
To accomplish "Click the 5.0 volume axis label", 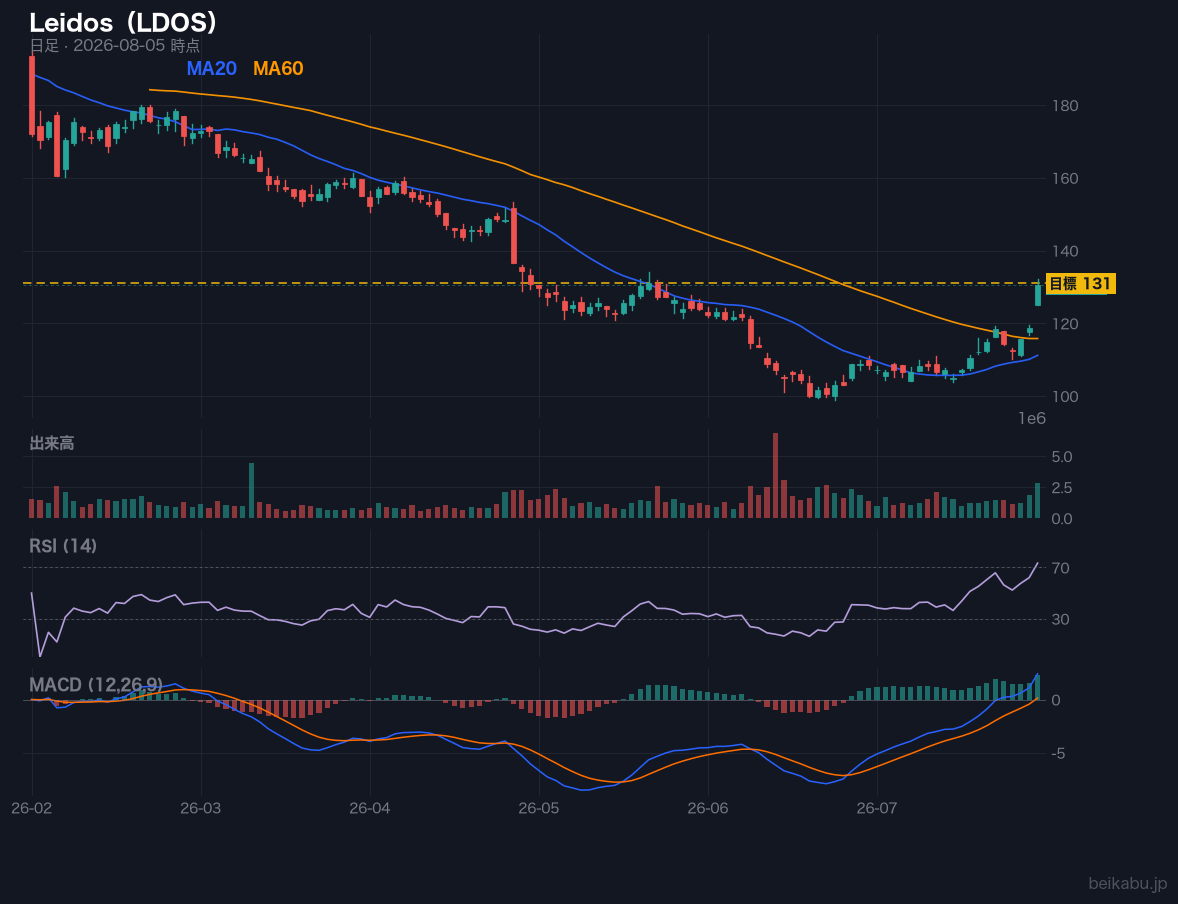I will tap(1062, 457).
